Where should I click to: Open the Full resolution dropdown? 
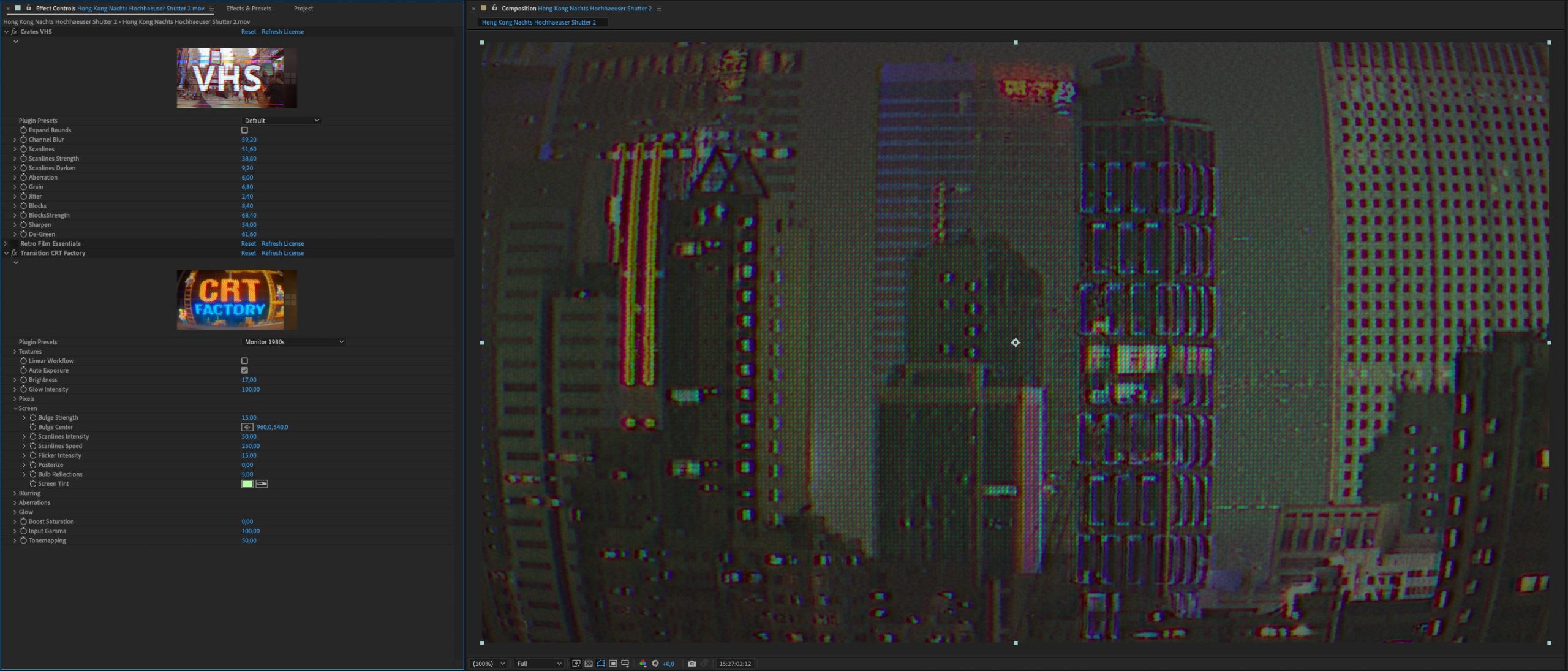[538, 664]
